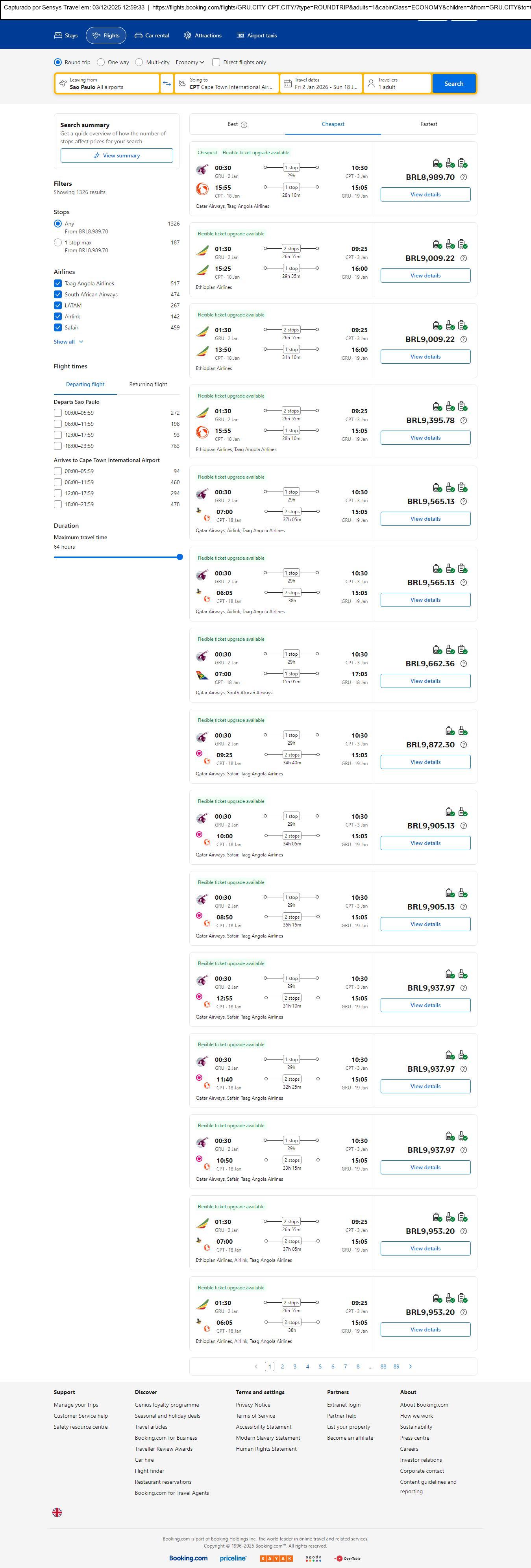Expand the airlines list with Show all
Image resolution: width=531 pixels, height=1568 pixels.
coord(68,342)
